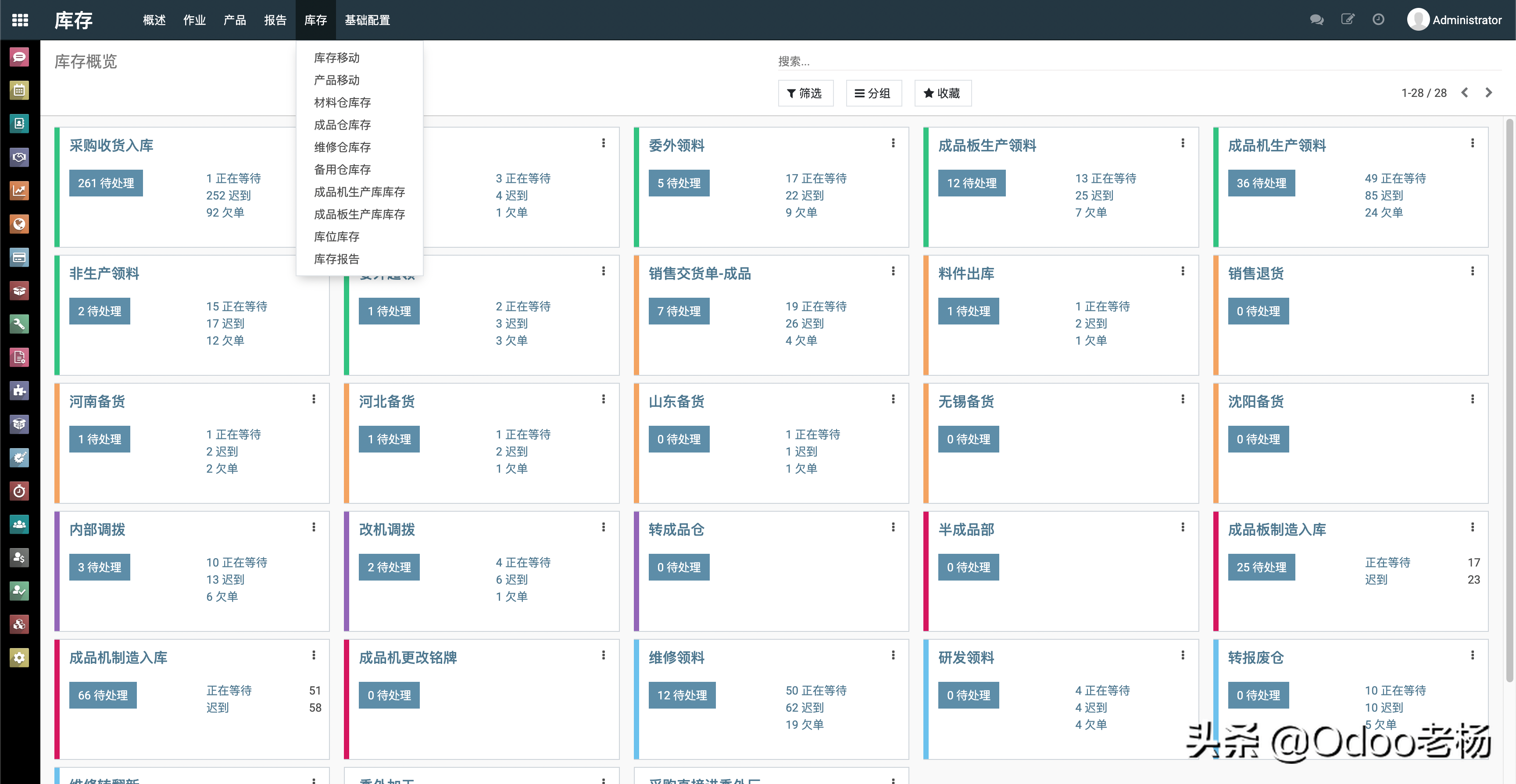Open the Contacts app in sidebar
Image resolution: width=1516 pixels, height=784 pixels.
tap(19, 124)
